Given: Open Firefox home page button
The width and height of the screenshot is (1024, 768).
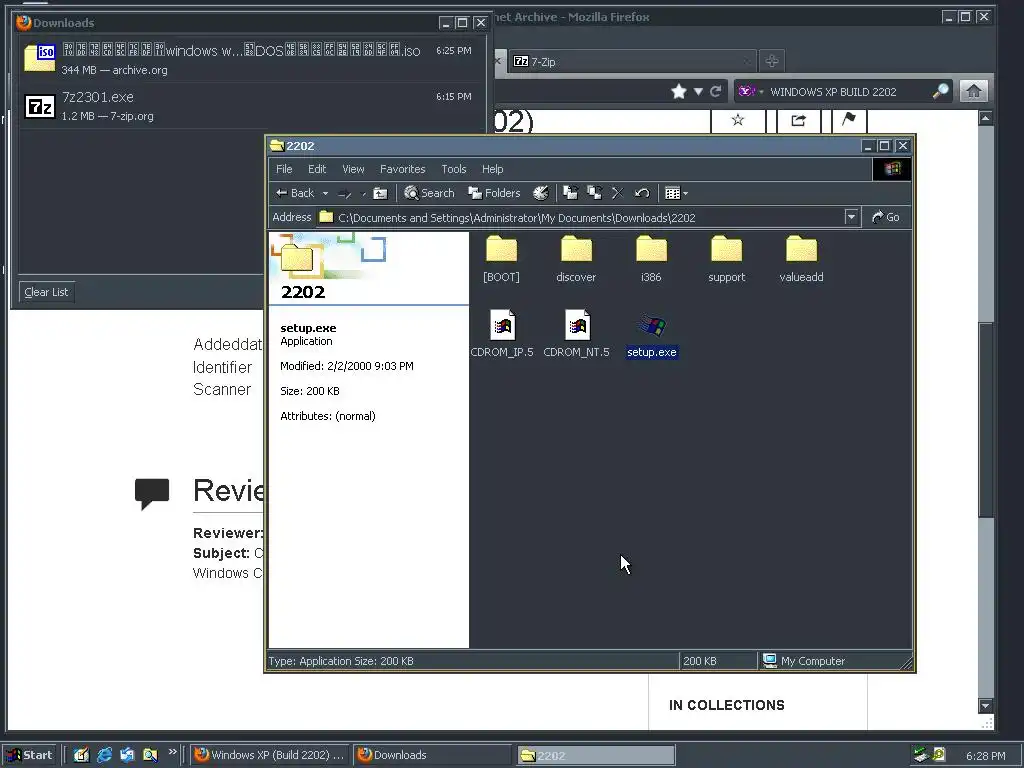Looking at the screenshot, I should pos(974,91).
